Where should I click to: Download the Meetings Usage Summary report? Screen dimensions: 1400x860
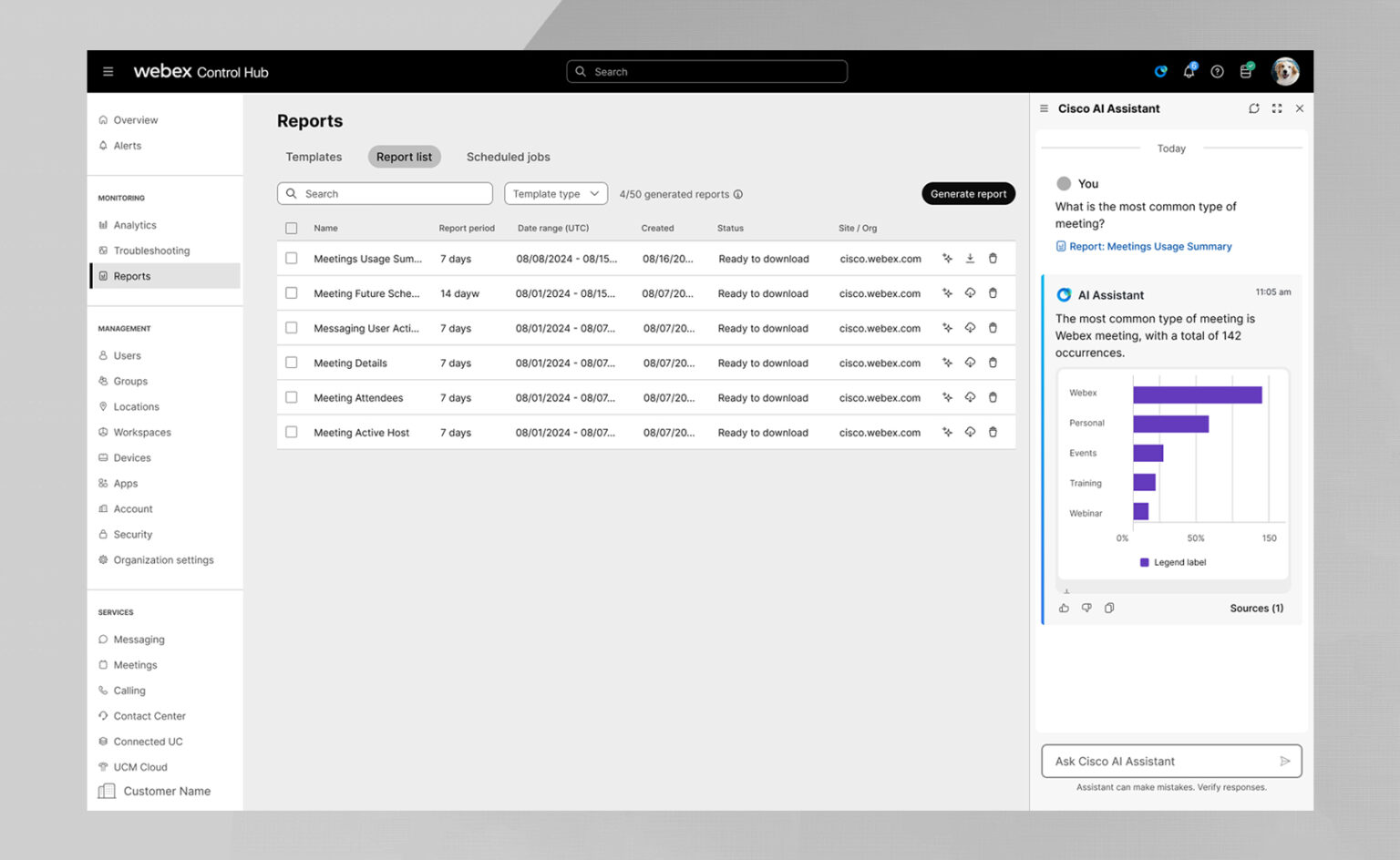[970, 258]
